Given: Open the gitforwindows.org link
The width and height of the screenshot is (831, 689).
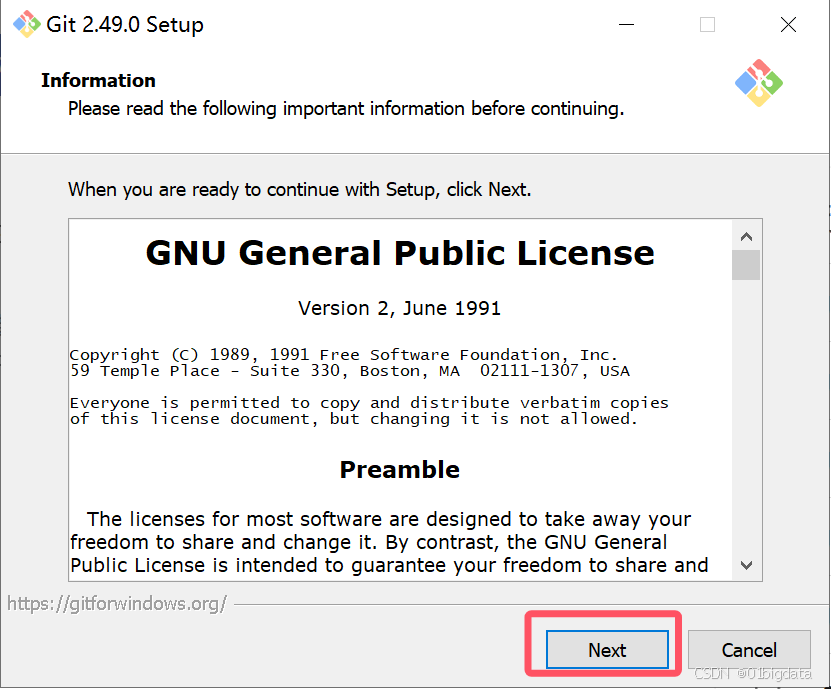Looking at the screenshot, I should [117, 604].
